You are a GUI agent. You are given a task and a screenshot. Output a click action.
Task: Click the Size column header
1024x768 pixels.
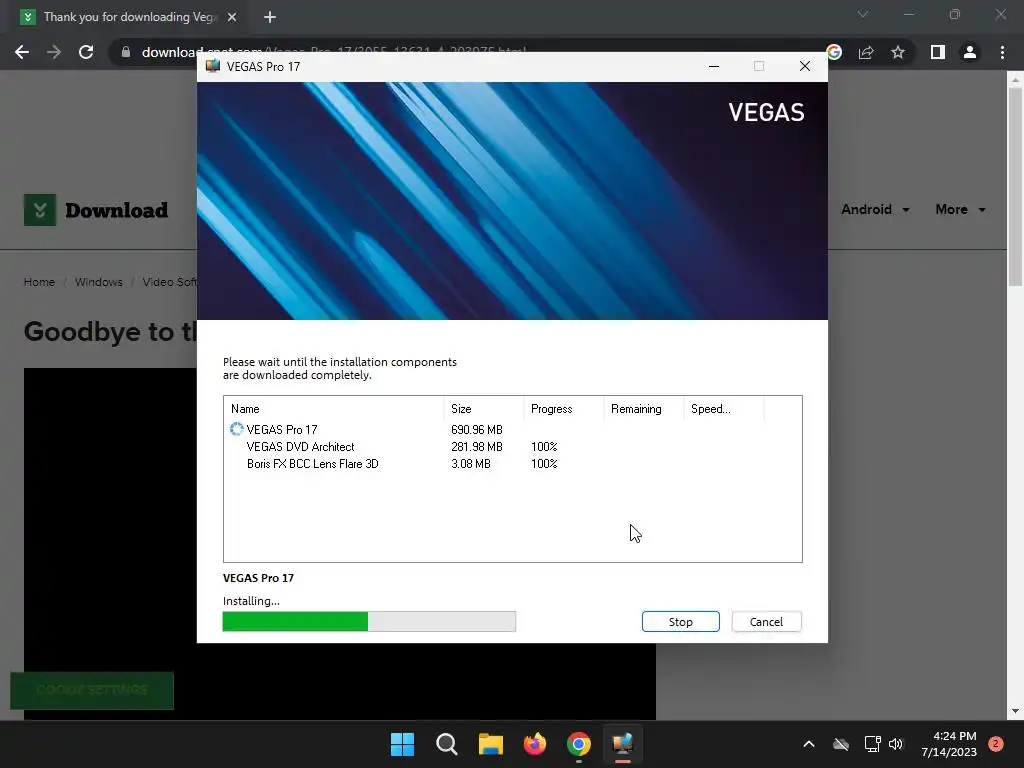click(x=484, y=409)
